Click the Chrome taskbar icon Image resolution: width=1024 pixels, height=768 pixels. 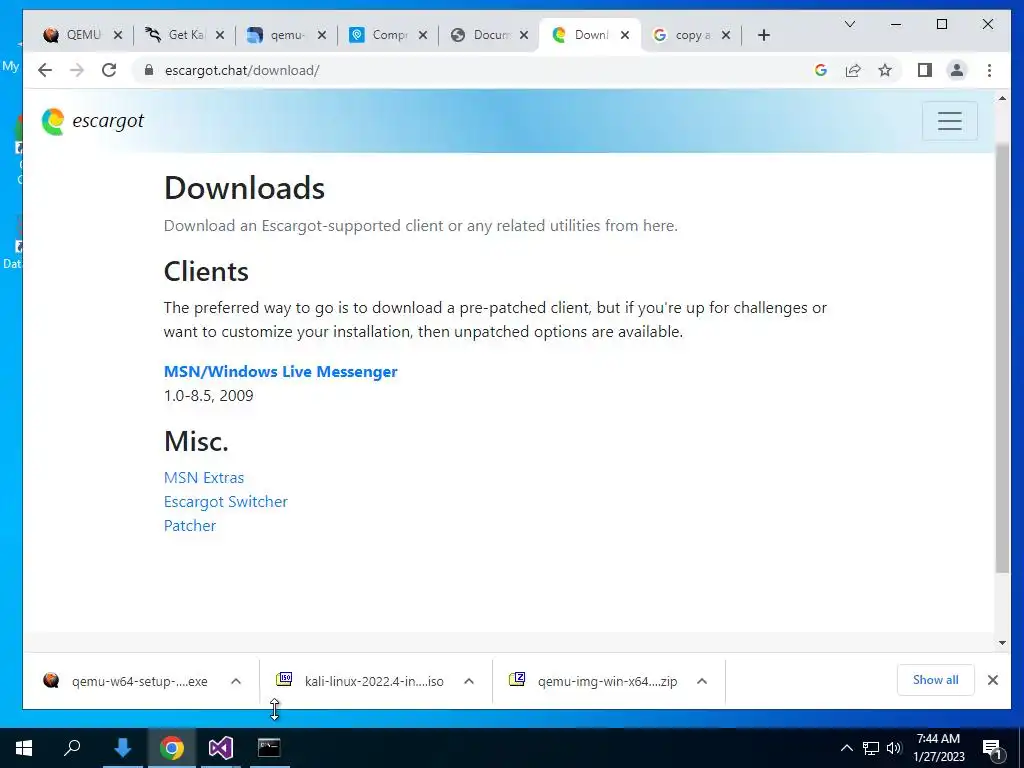pyautogui.click(x=171, y=748)
